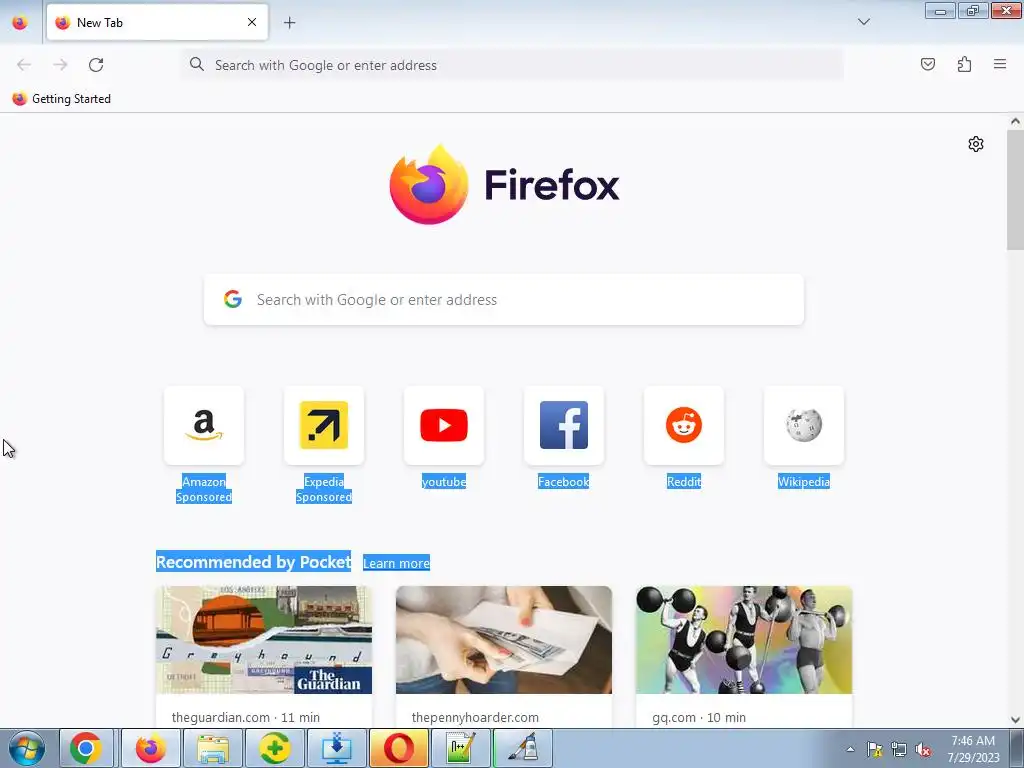Open the Expedia sponsored shortcut tile

tap(324, 425)
